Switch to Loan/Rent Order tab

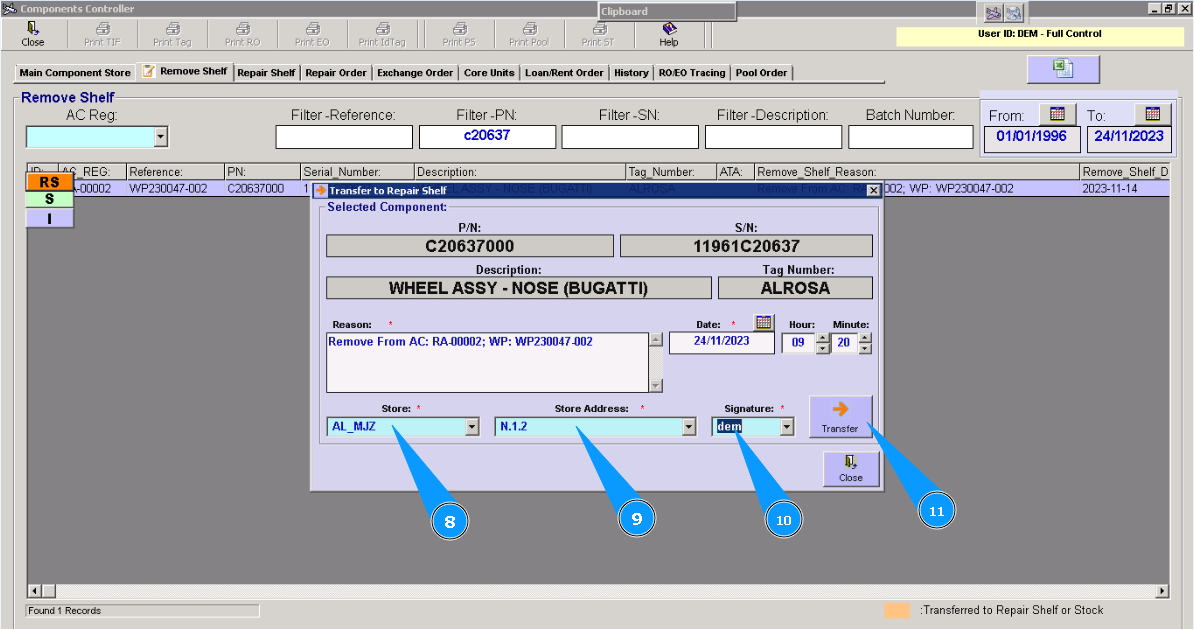(x=564, y=72)
